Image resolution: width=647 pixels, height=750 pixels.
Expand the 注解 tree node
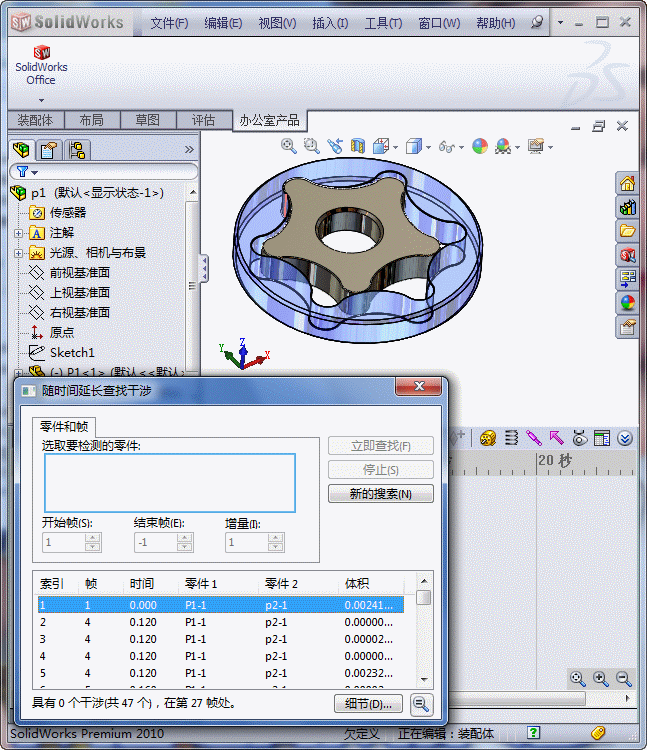click(x=18, y=233)
